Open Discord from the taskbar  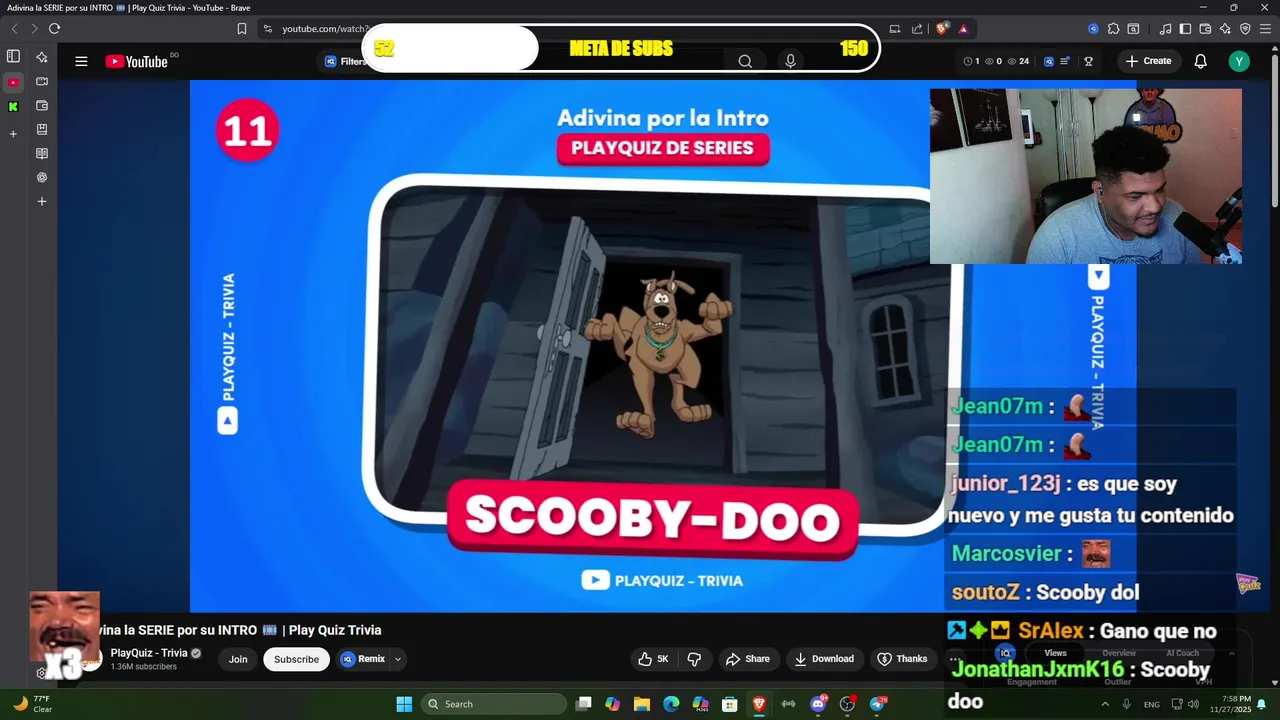[x=818, y=704]
